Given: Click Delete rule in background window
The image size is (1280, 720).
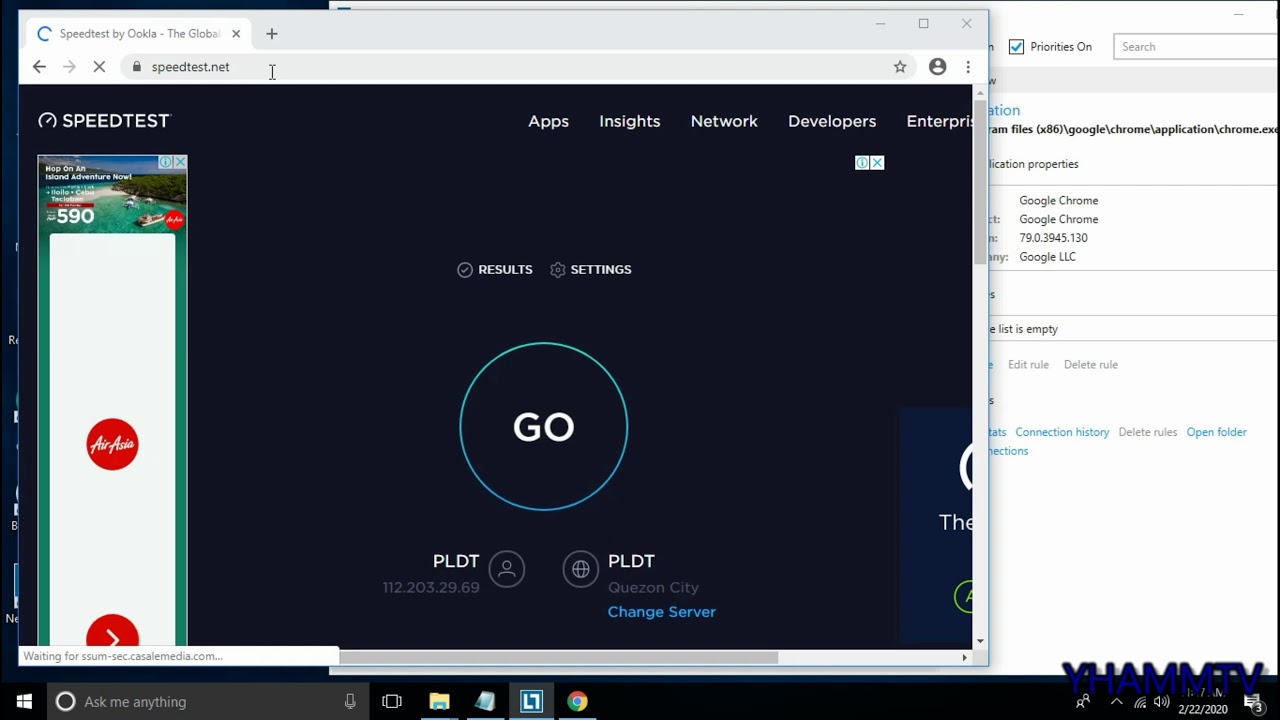Looking at the screenshot, I should click(x=1090, y=365).
